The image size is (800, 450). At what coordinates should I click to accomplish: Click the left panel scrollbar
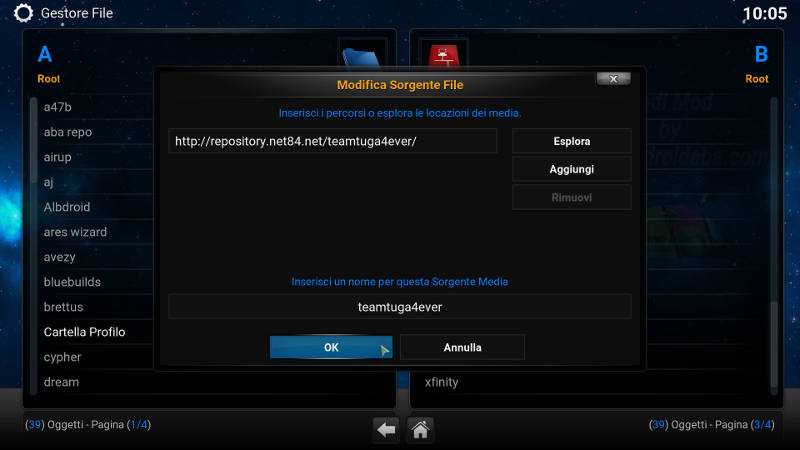point(34,245)
